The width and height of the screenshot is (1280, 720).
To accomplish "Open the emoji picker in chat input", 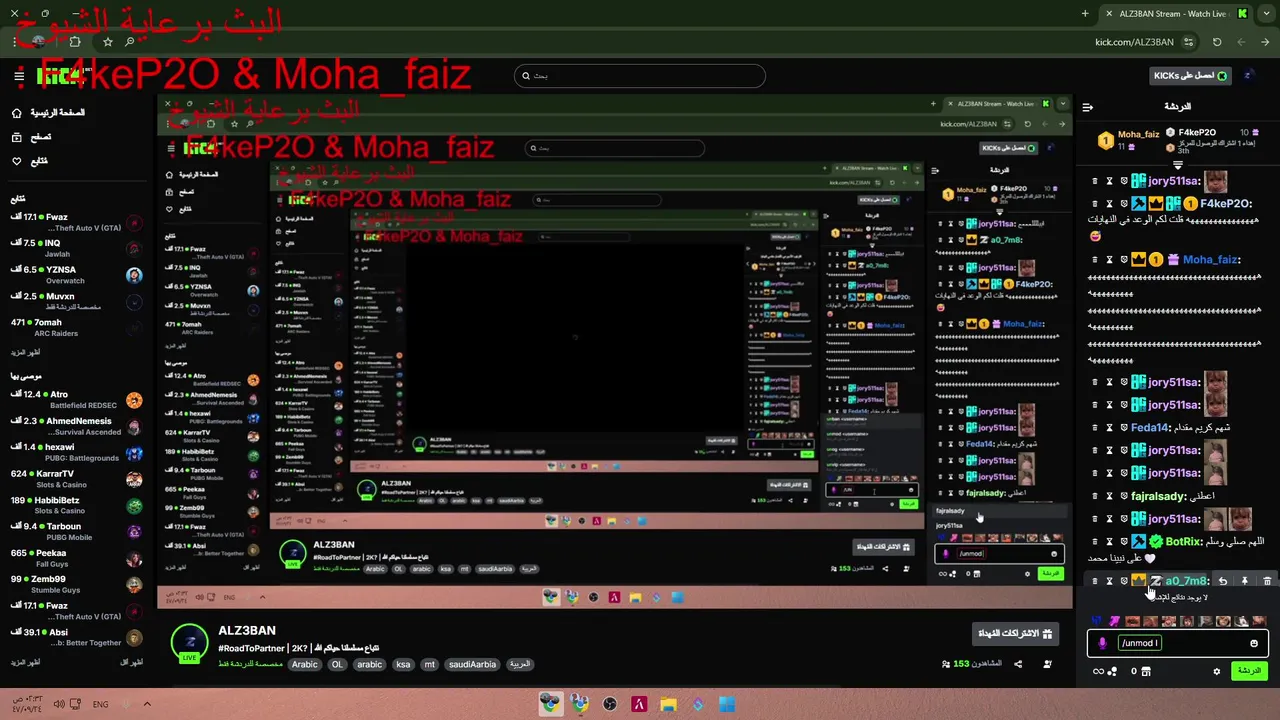I will click(1254, 643).
